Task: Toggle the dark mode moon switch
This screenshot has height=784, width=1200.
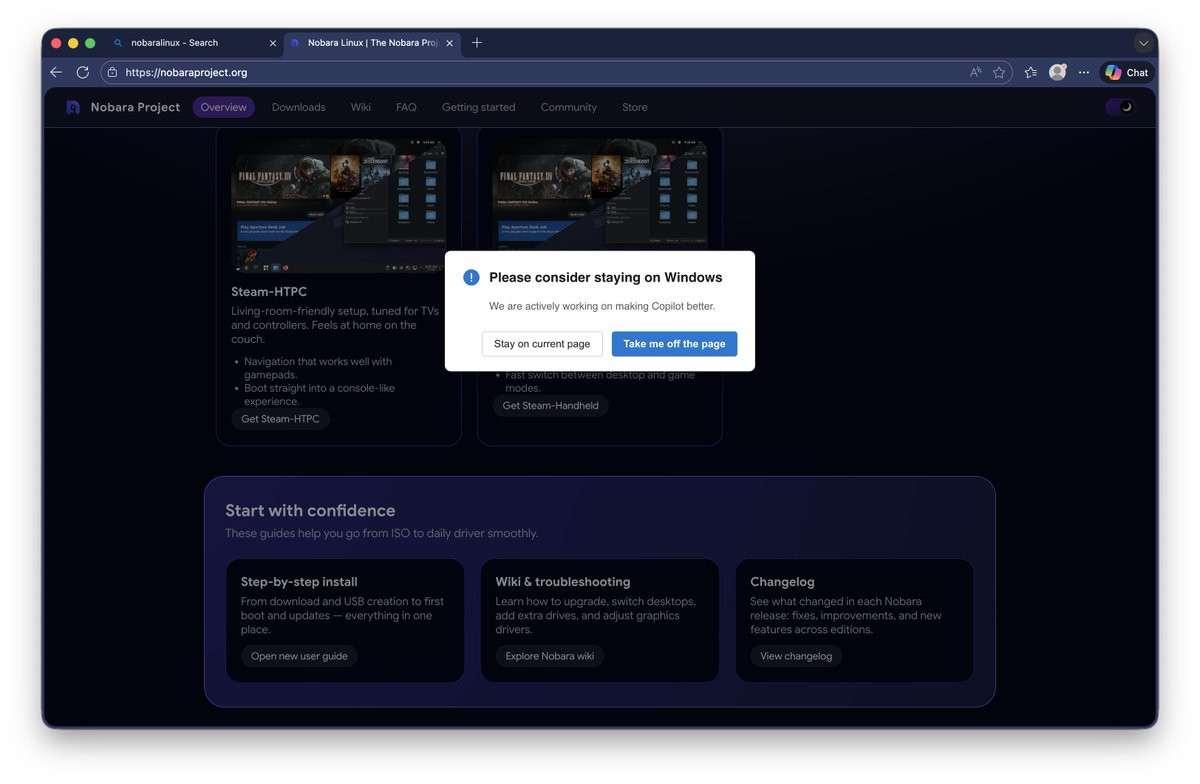Action: pos(1121,107)
